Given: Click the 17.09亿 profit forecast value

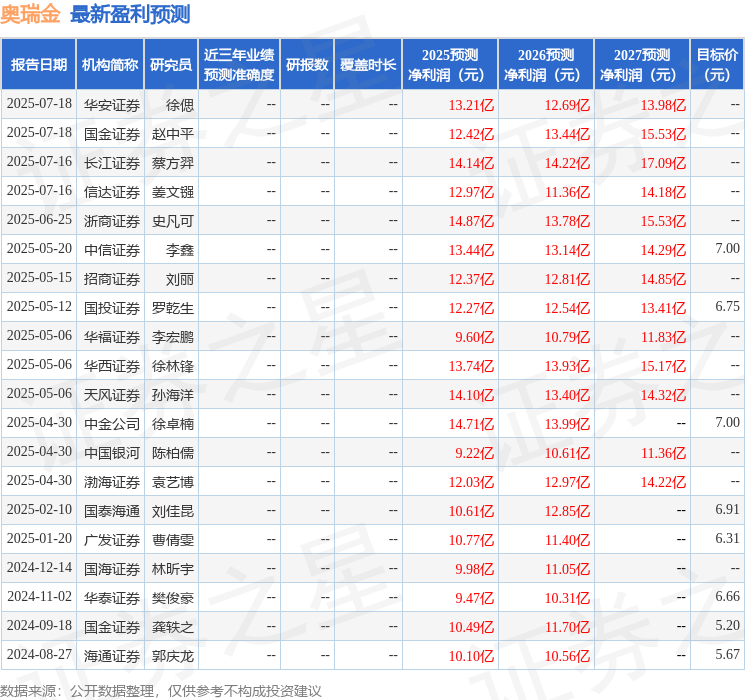Looking at the screenshot, I should tap(663, 162).
